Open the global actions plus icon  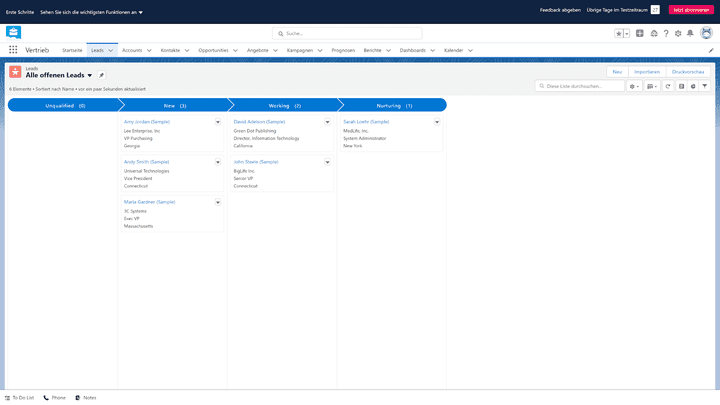[x=640, y=33]
